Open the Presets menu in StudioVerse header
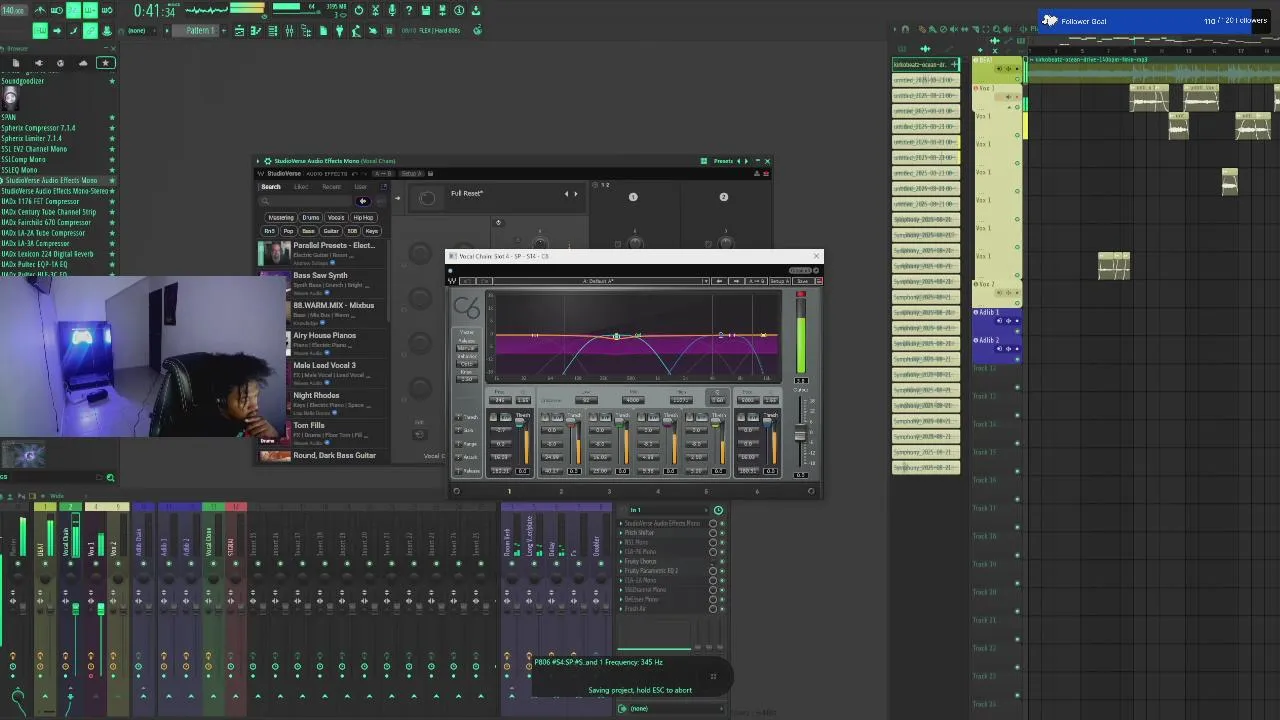 click(723, 161)
